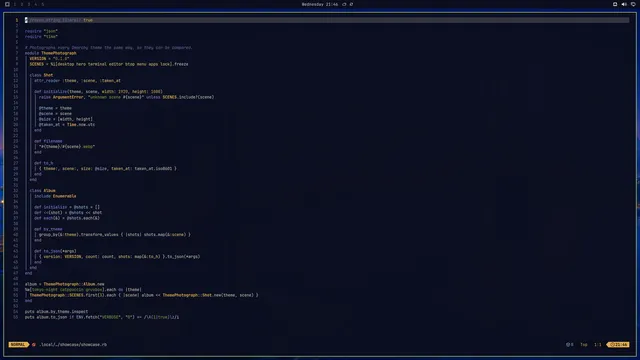Click the diagnostics count icon in statusline
Screen dimensions: 640x360
569,344
